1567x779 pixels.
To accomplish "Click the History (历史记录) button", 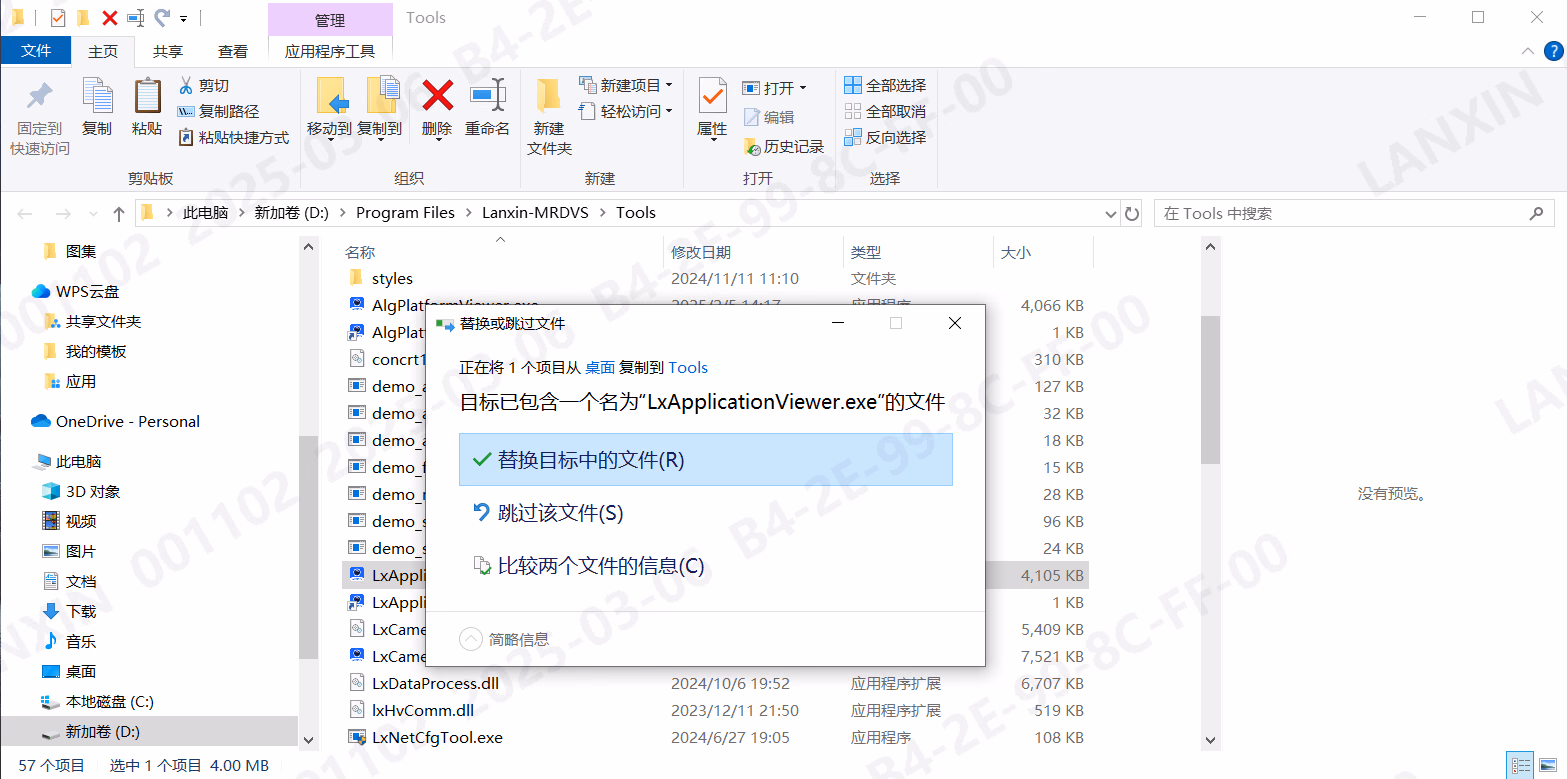I will click(784, 147).
